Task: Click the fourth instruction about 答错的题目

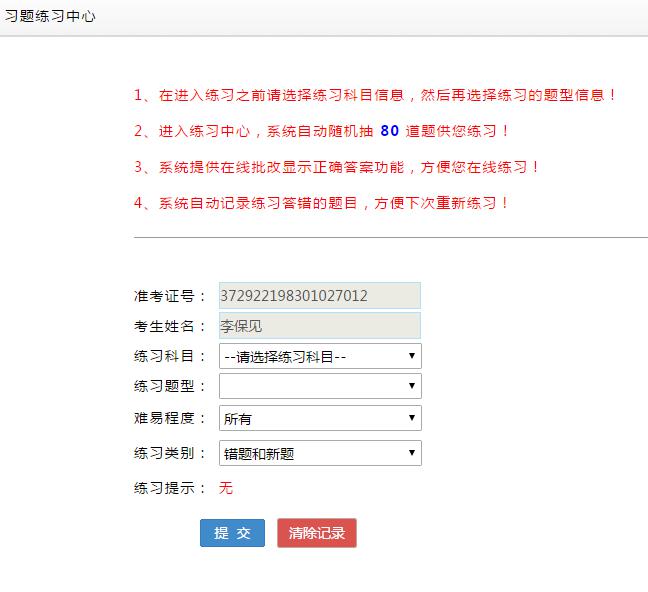Action: [321, 203]
